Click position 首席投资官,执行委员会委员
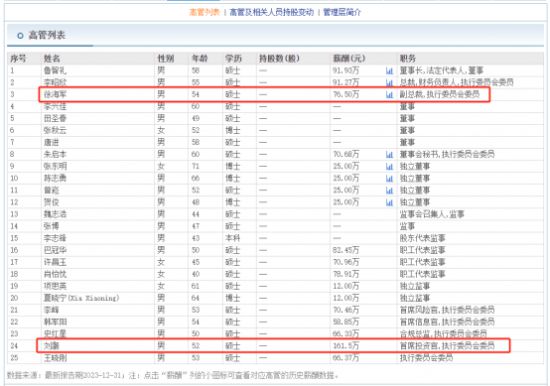 [447, 346]
